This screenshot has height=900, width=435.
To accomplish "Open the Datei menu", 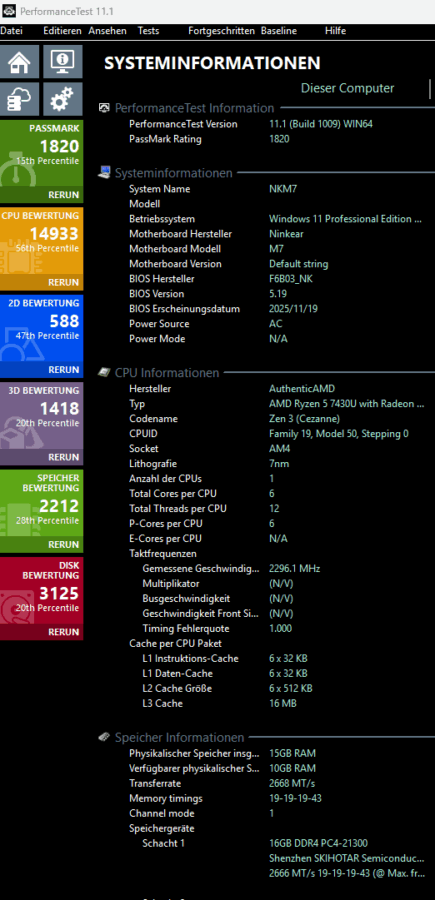I will (x=11, y=31).
